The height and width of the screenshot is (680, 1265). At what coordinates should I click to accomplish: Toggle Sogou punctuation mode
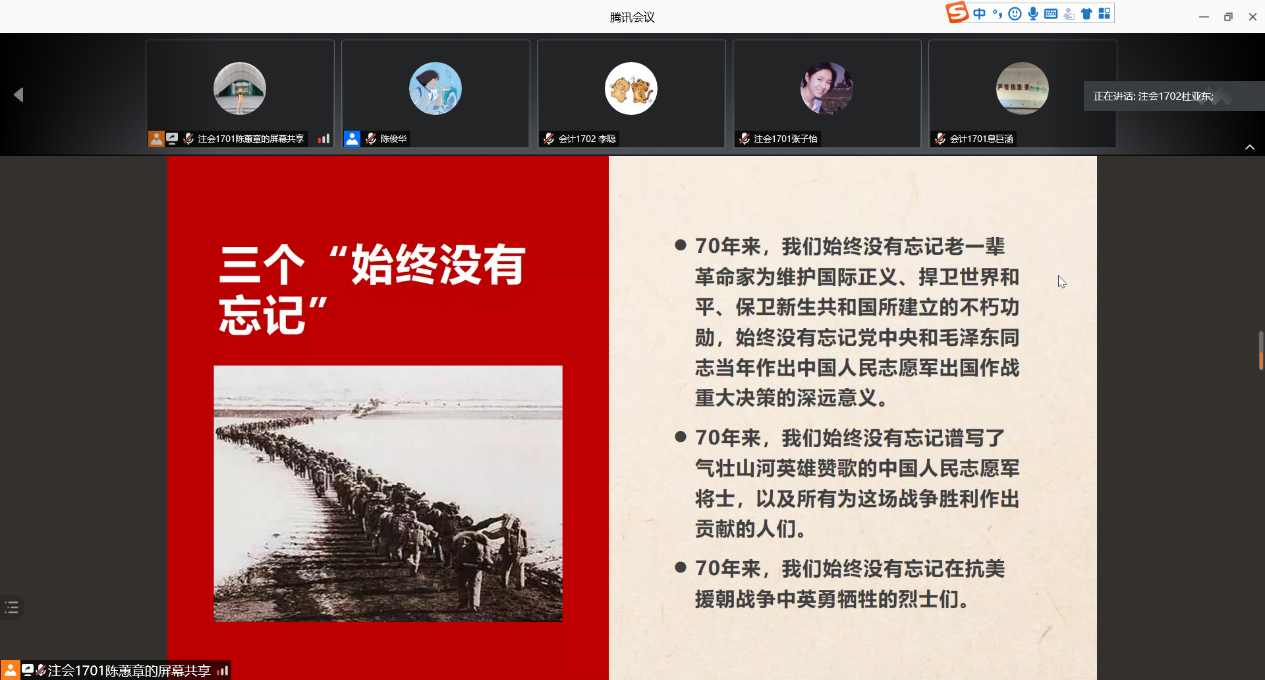tap(997, 14)
